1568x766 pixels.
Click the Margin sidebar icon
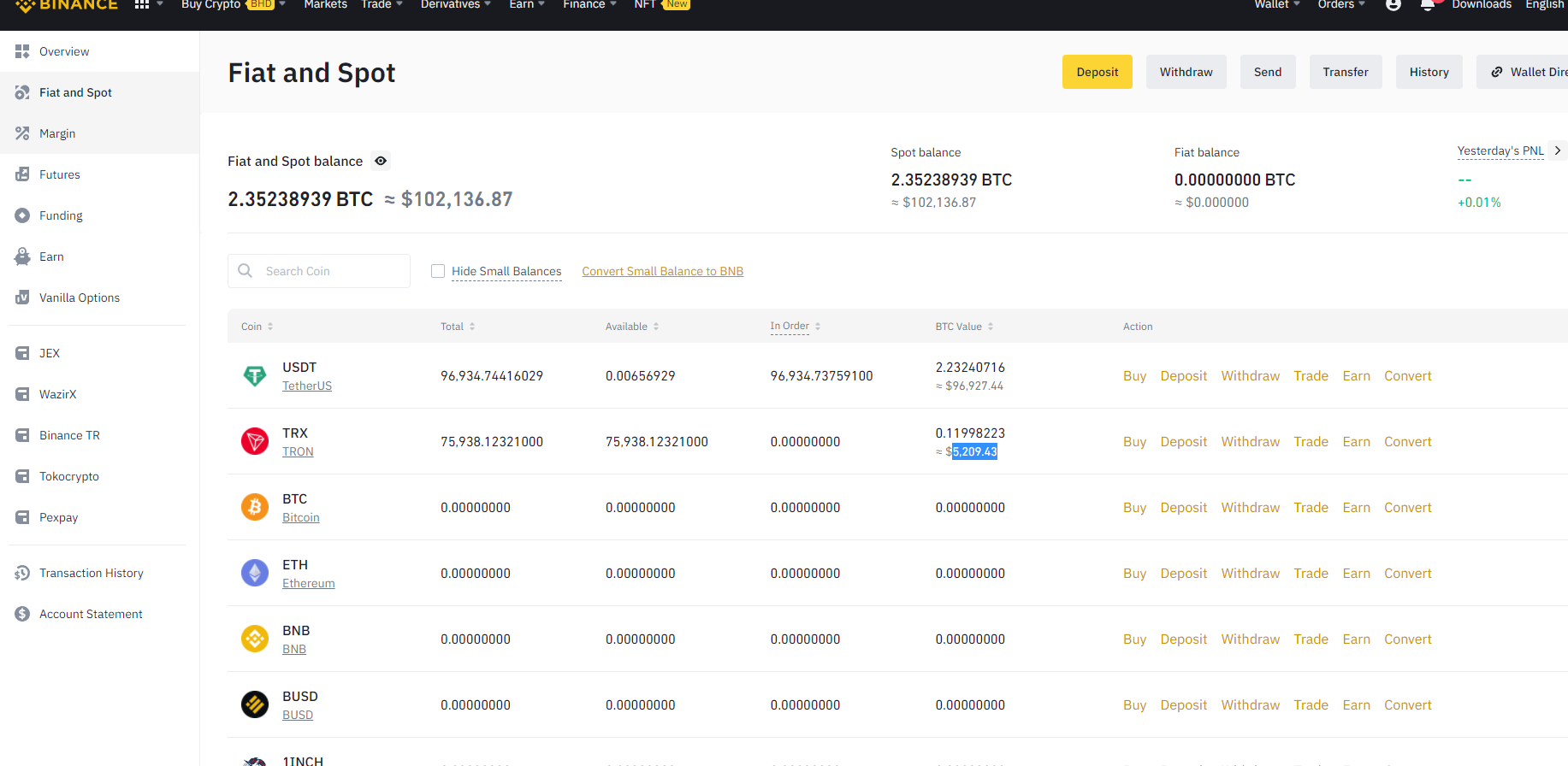(x=22, y=133)
